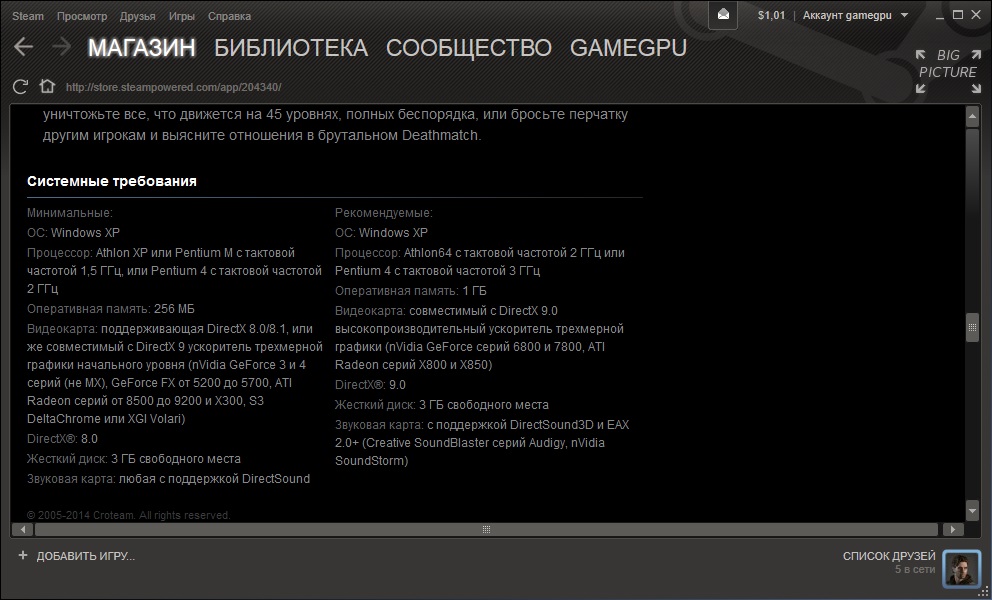This screenshot has height=600, width=992.
Task: Maximize the Steam window
Action: (958, 15)
